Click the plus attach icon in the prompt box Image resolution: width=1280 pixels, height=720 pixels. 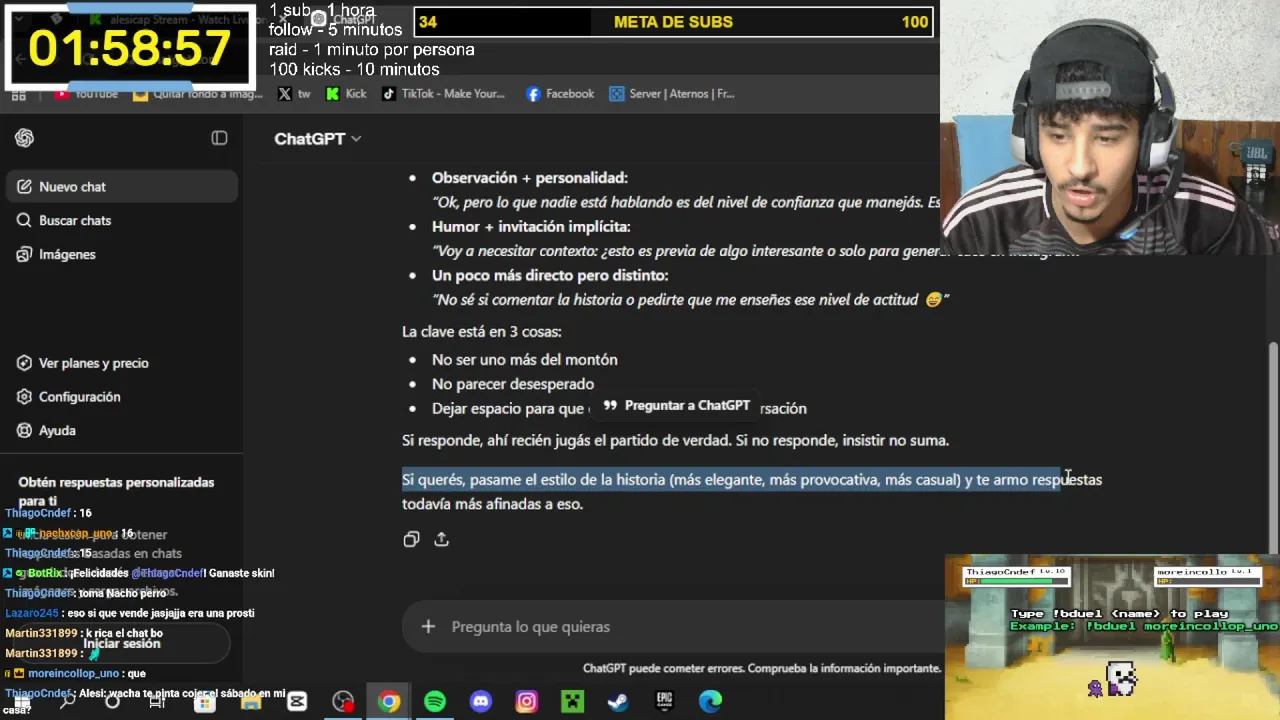(x=428, y=627)
